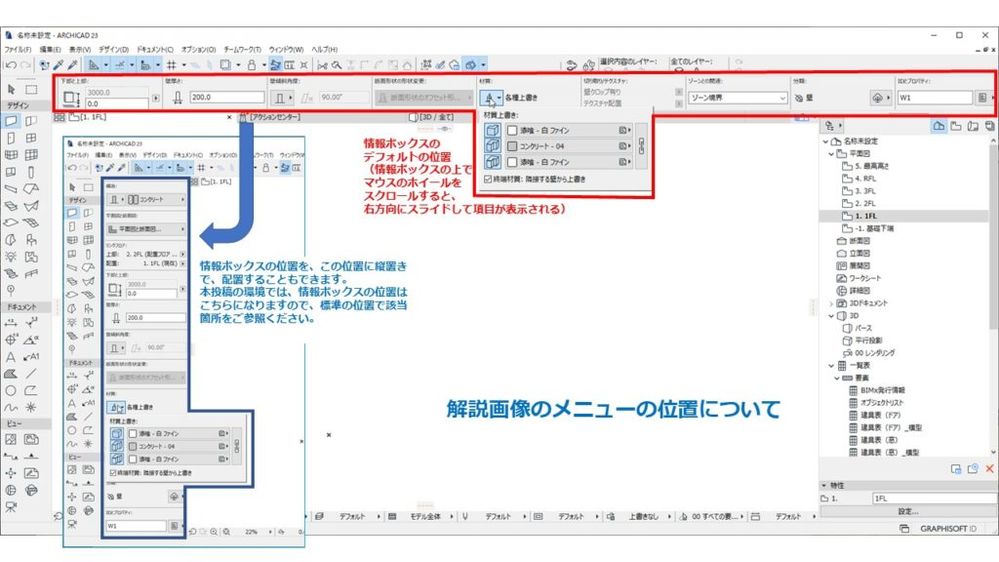999x562 pixels.
Task: Collapse the 3D tree node
Action: (x=831, y=315)
